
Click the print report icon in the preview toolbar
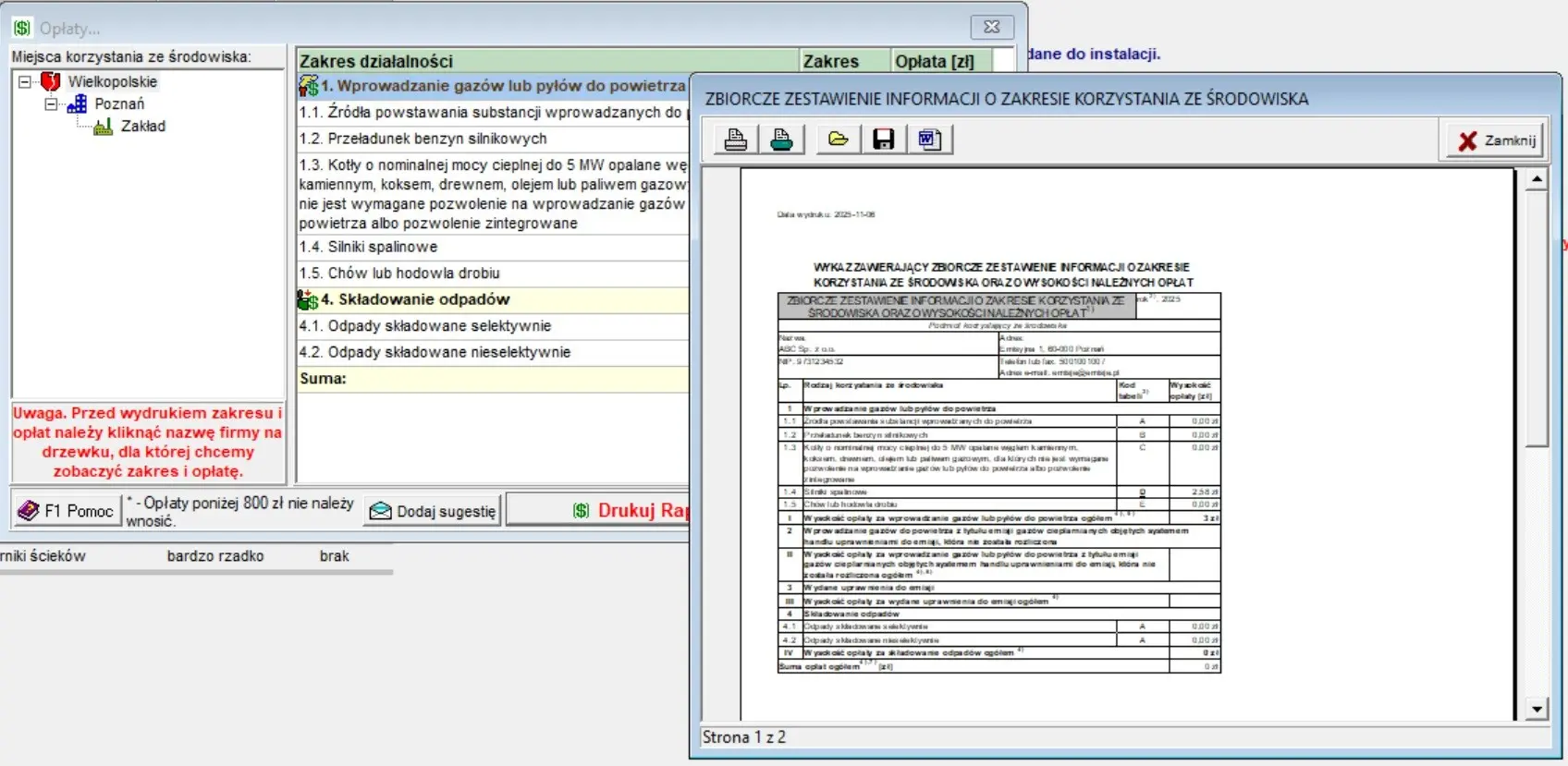[x=736, y=140]
